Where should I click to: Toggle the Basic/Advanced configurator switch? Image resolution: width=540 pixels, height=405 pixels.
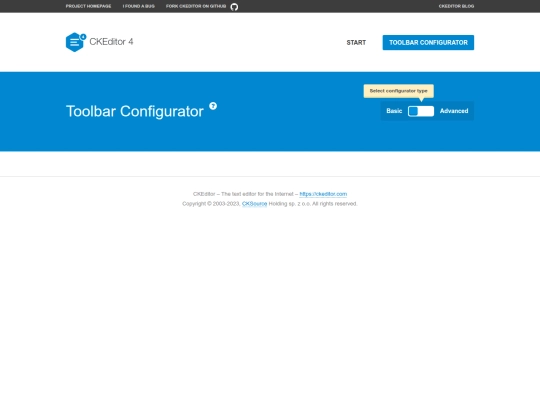[421, 111]
